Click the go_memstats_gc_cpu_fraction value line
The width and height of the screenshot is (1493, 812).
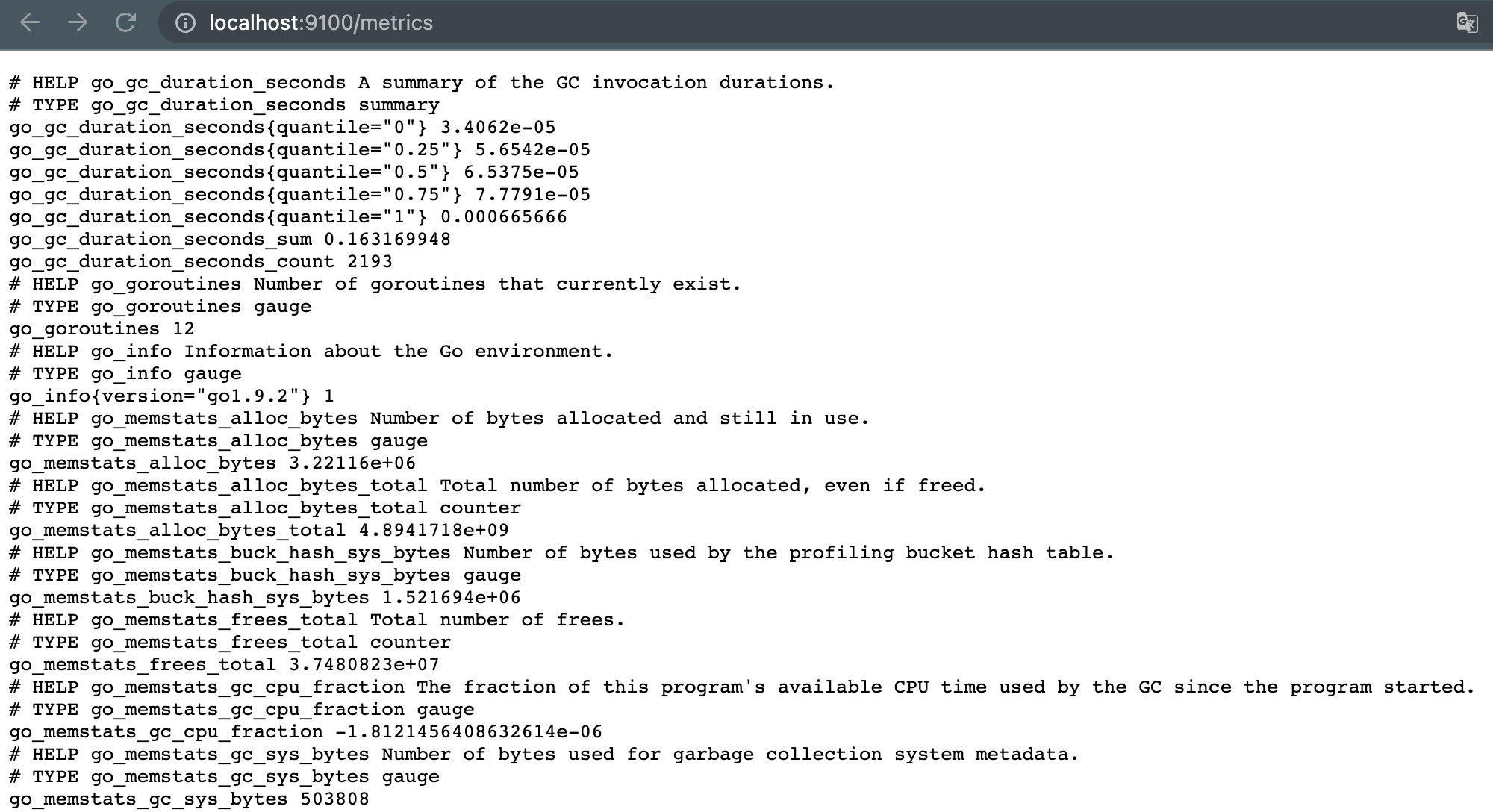coord(305,732)
